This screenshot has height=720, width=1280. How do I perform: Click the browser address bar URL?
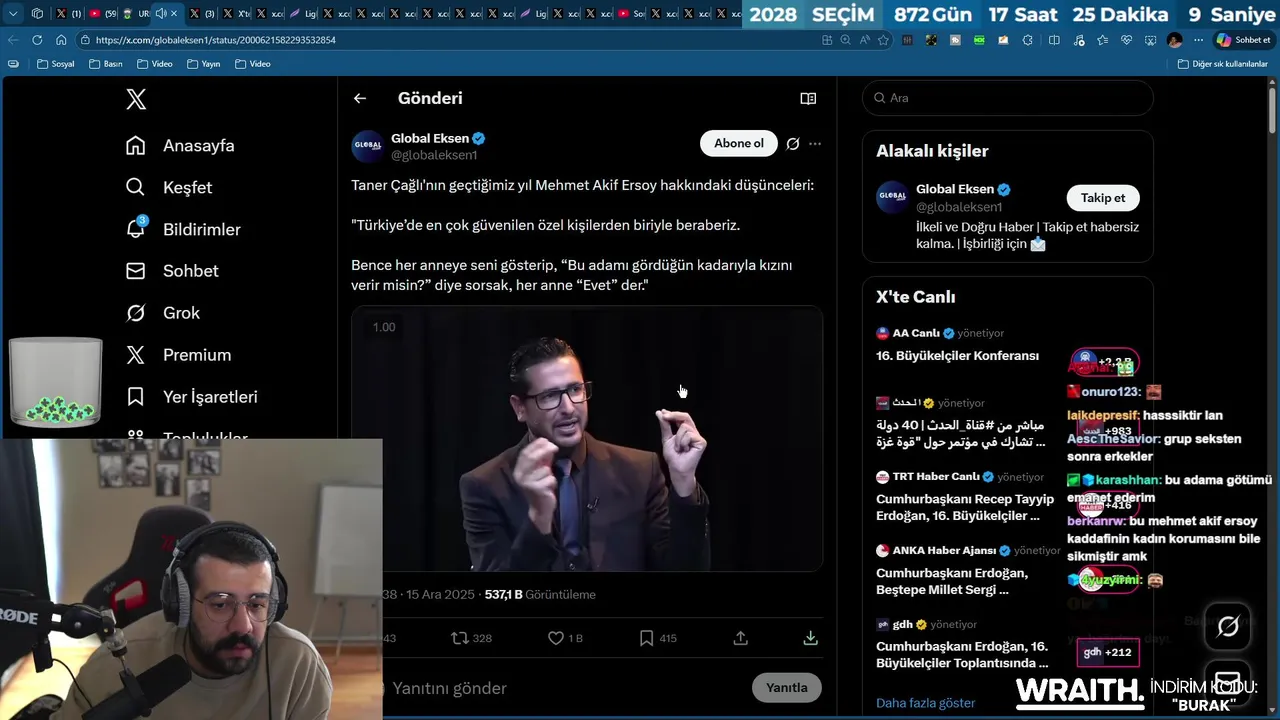click(216, 40)
